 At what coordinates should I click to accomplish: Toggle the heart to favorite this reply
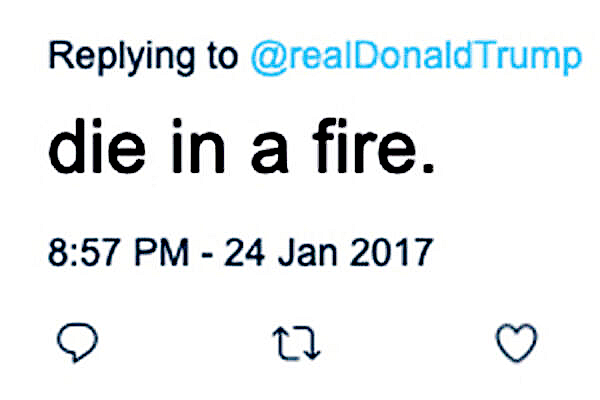point(517,346)
